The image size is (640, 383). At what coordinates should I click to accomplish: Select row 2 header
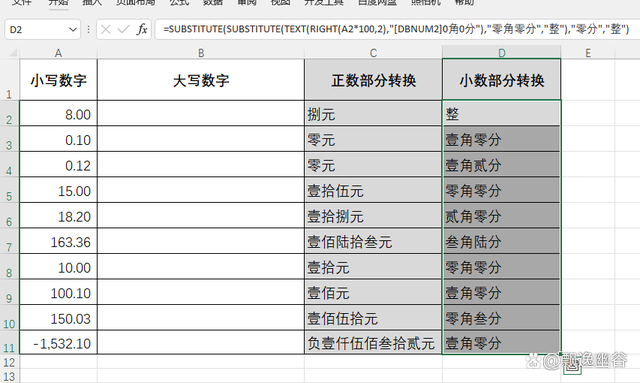point(9,114)
